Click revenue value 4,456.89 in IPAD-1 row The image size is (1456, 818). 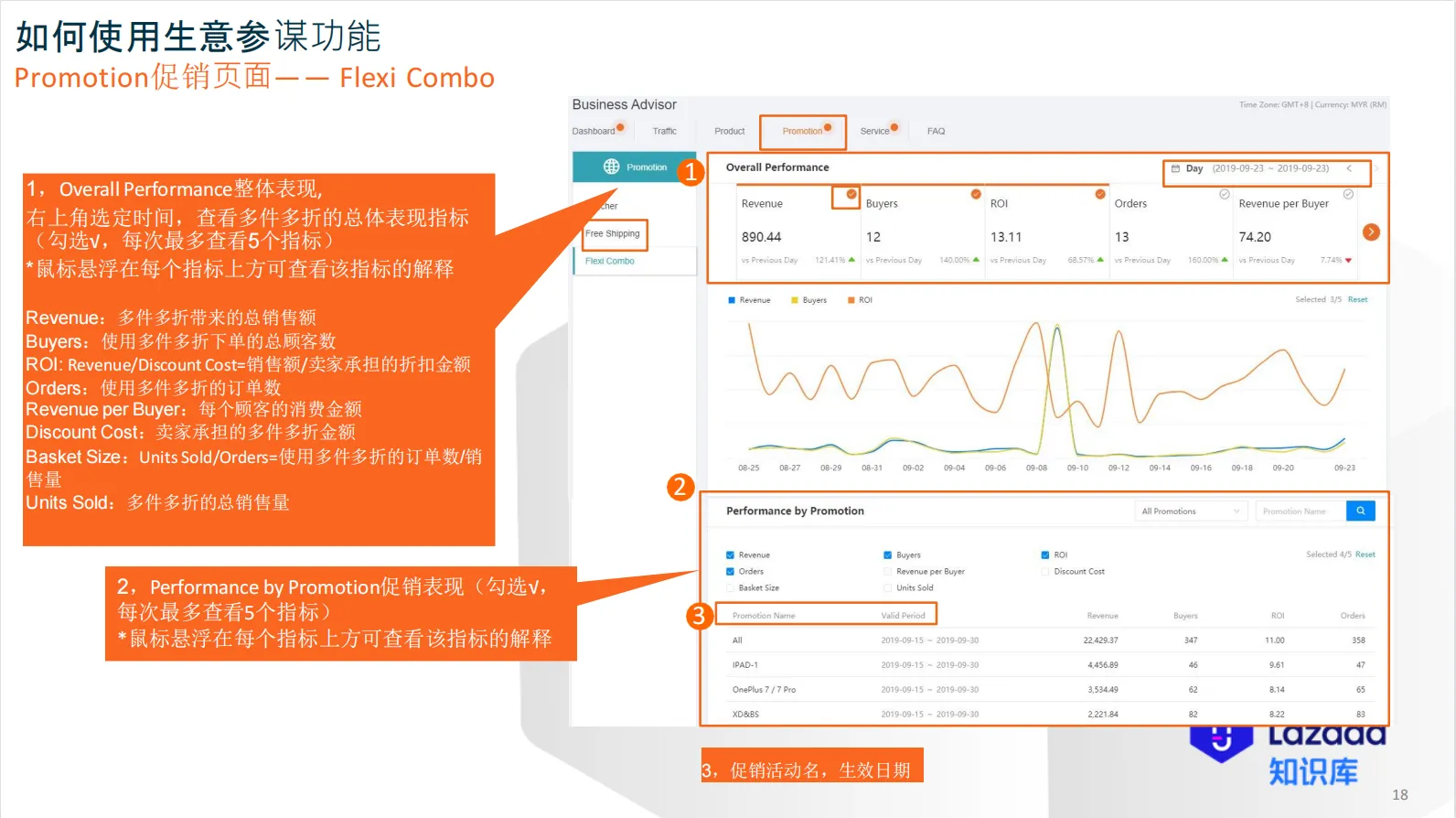pos(1103,665)
